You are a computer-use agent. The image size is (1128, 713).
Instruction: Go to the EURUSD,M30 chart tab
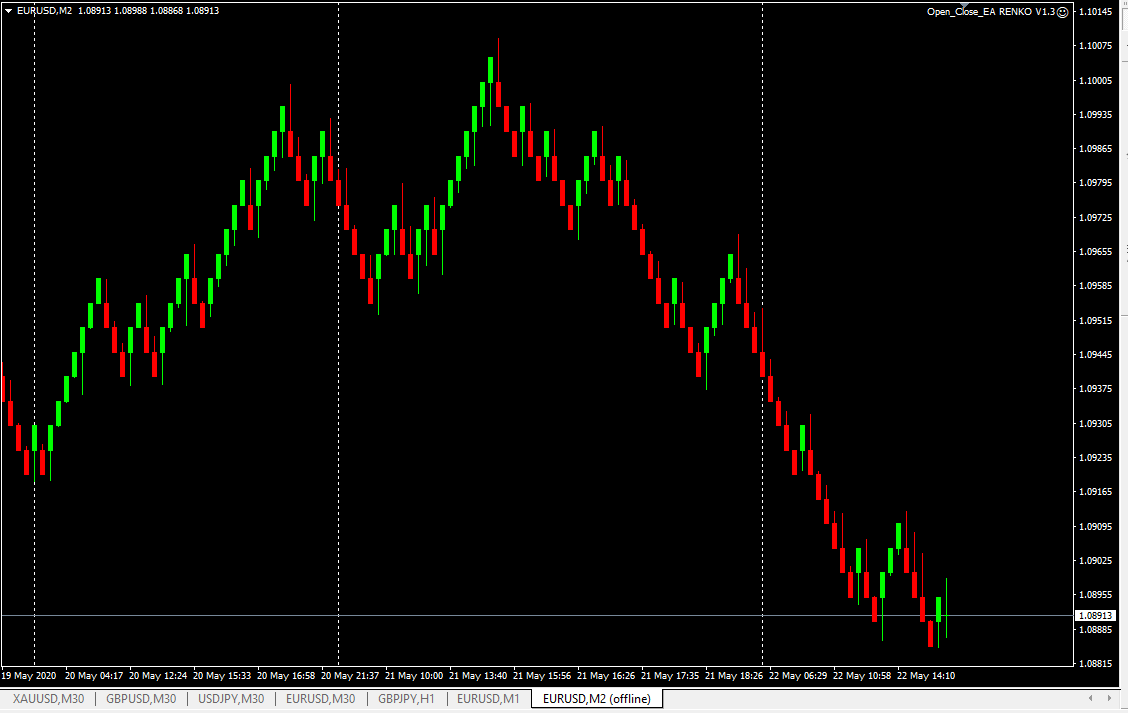321,699
